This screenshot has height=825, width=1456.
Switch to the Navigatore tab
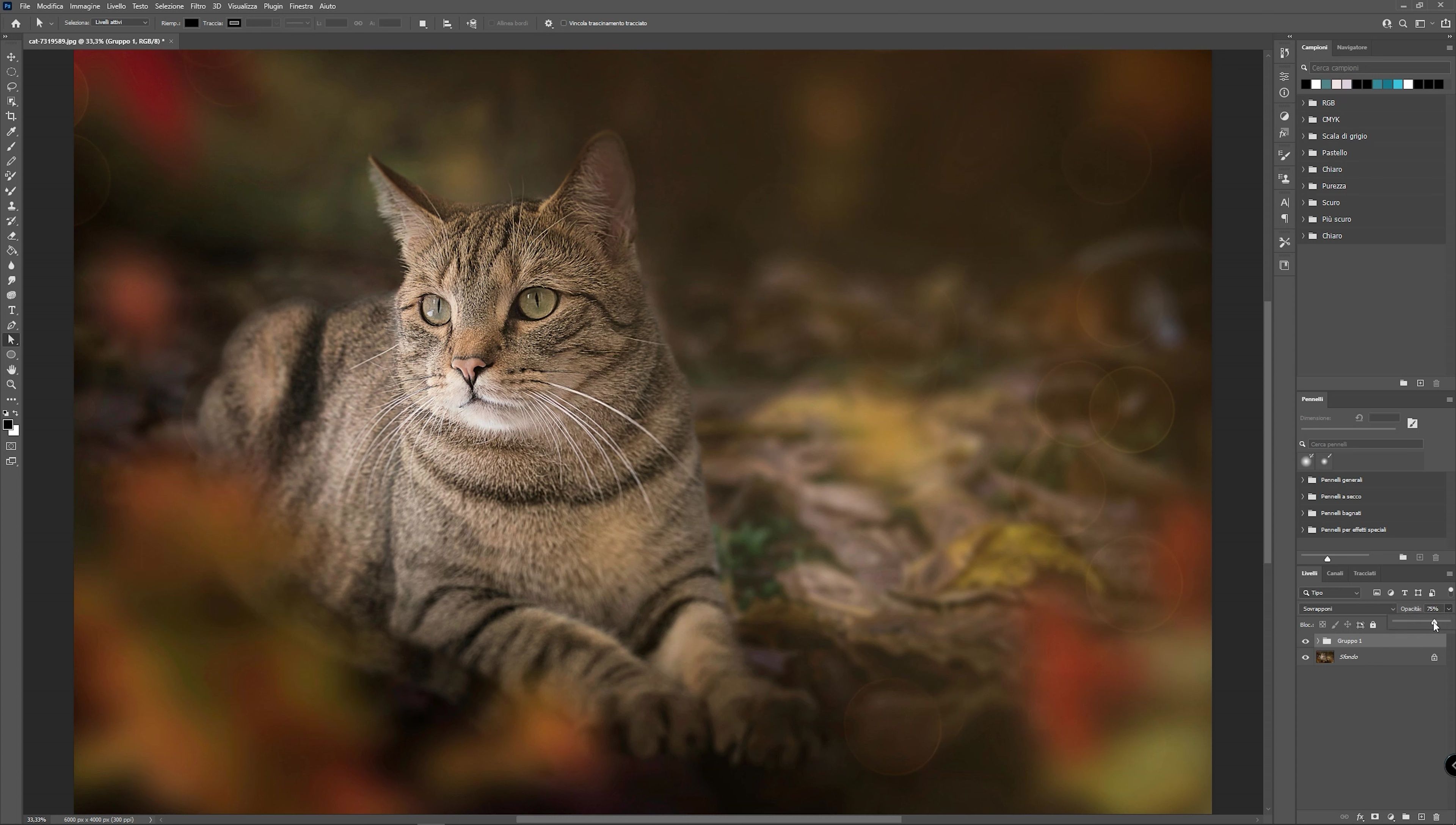1352,48
